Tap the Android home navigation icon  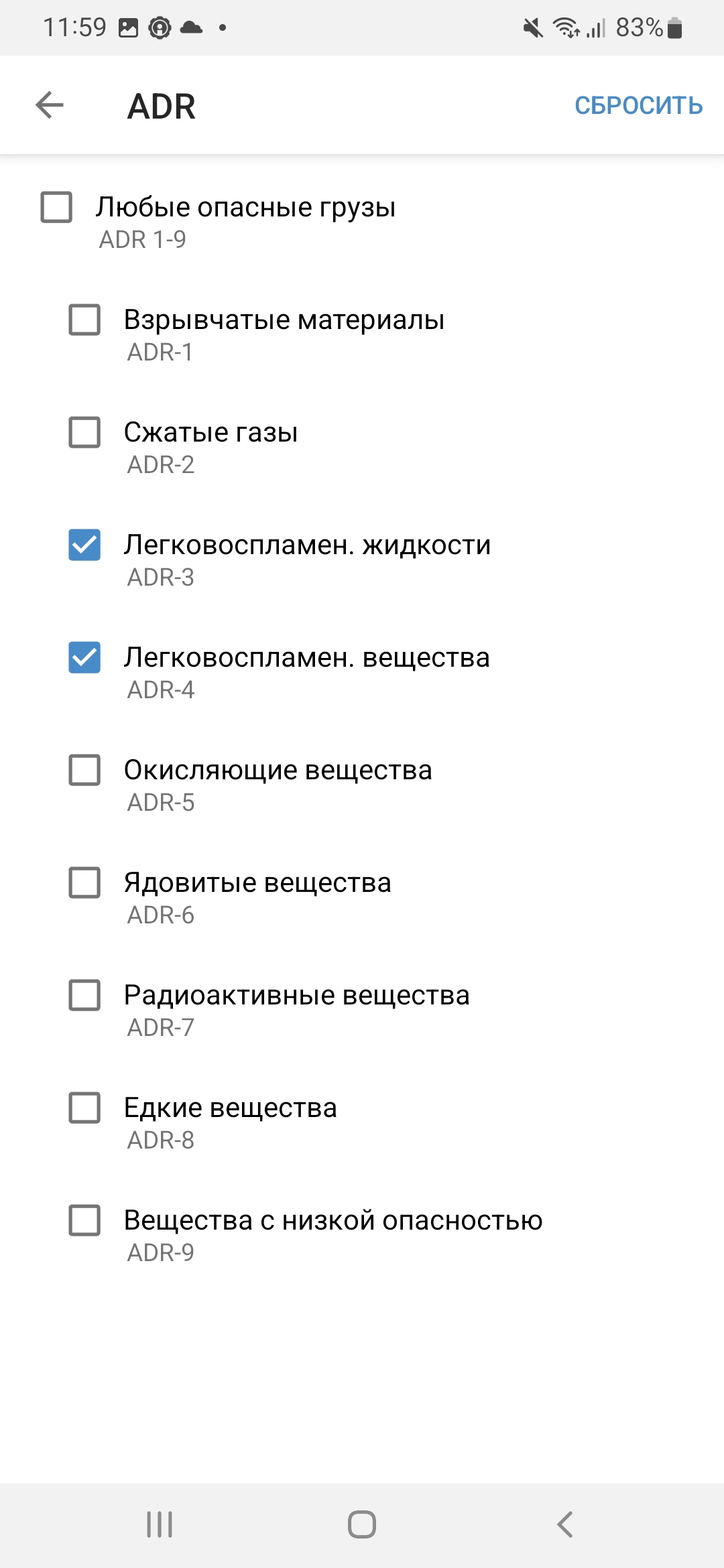click(362, 1524)
